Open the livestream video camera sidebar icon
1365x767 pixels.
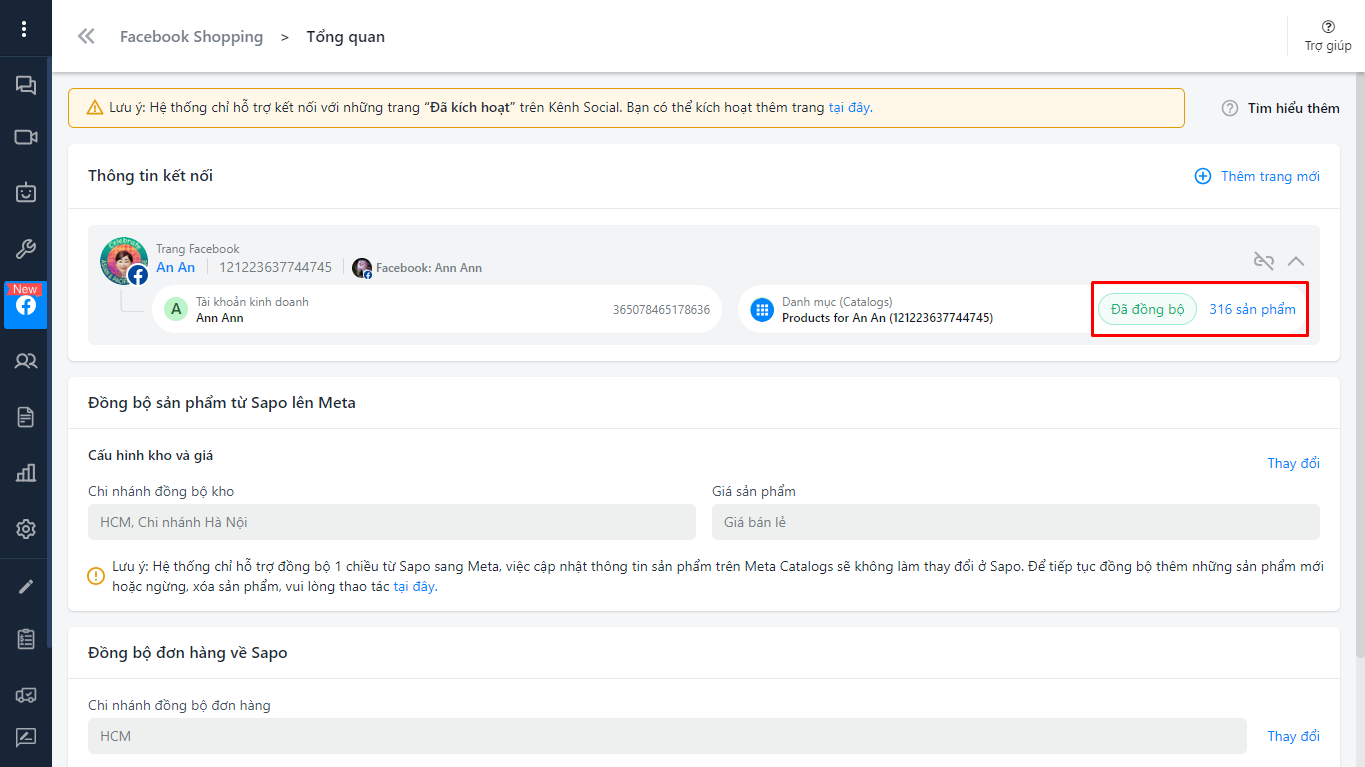coord(26,137)
